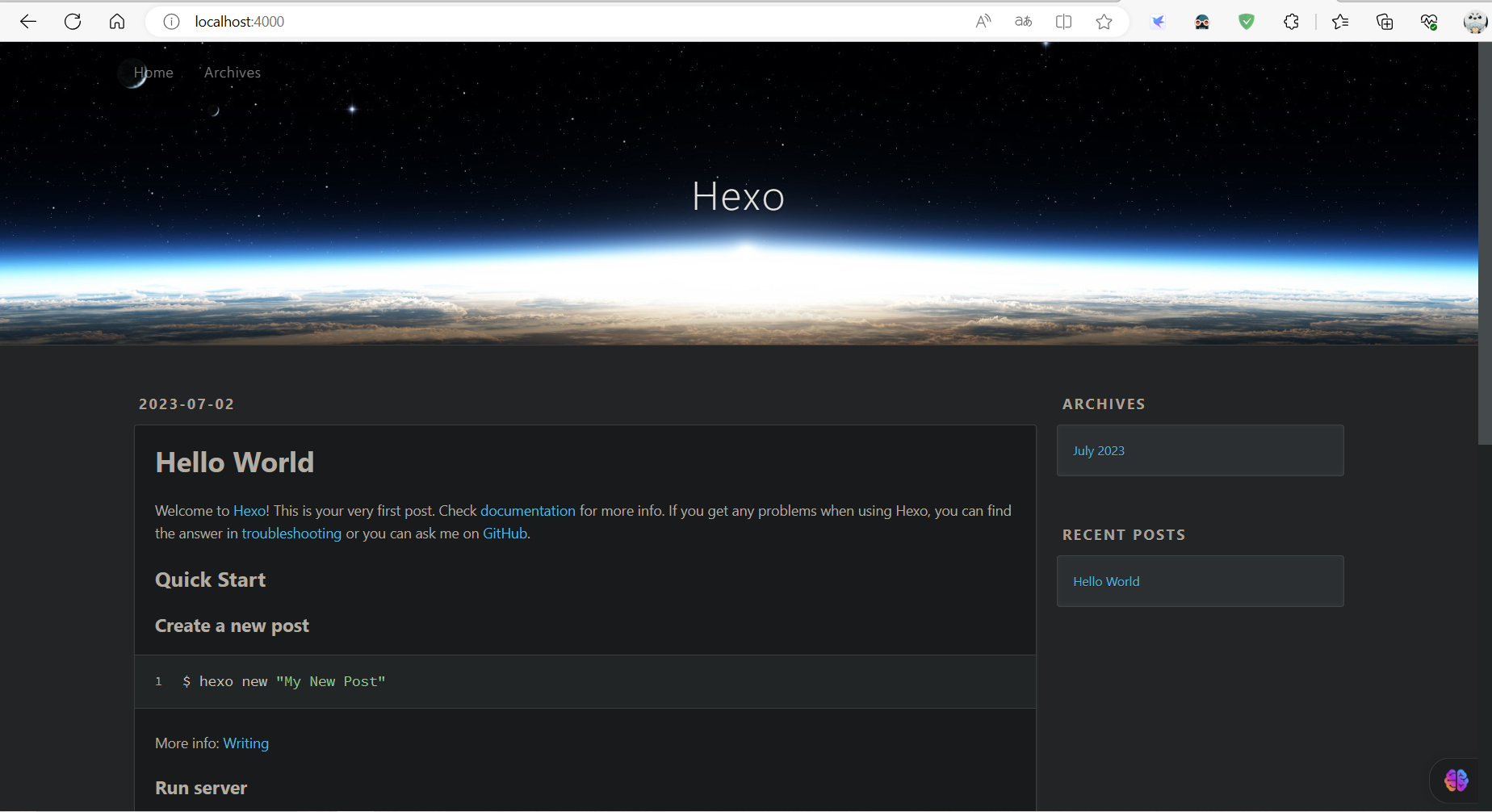Viewport: 1492px width, 812px height.
Task: Open the AdGuard green shield extension
Action: click(x=1247, y=22)
